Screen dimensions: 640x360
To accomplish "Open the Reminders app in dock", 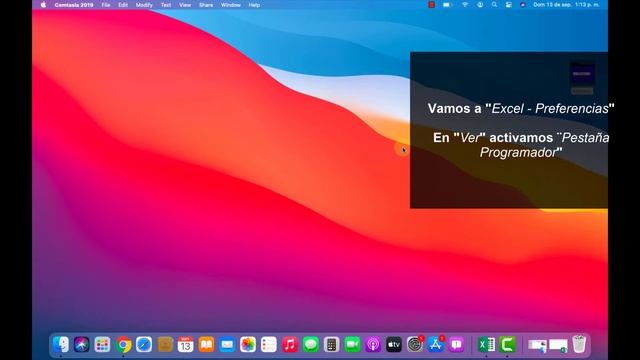I will (269, 345).
